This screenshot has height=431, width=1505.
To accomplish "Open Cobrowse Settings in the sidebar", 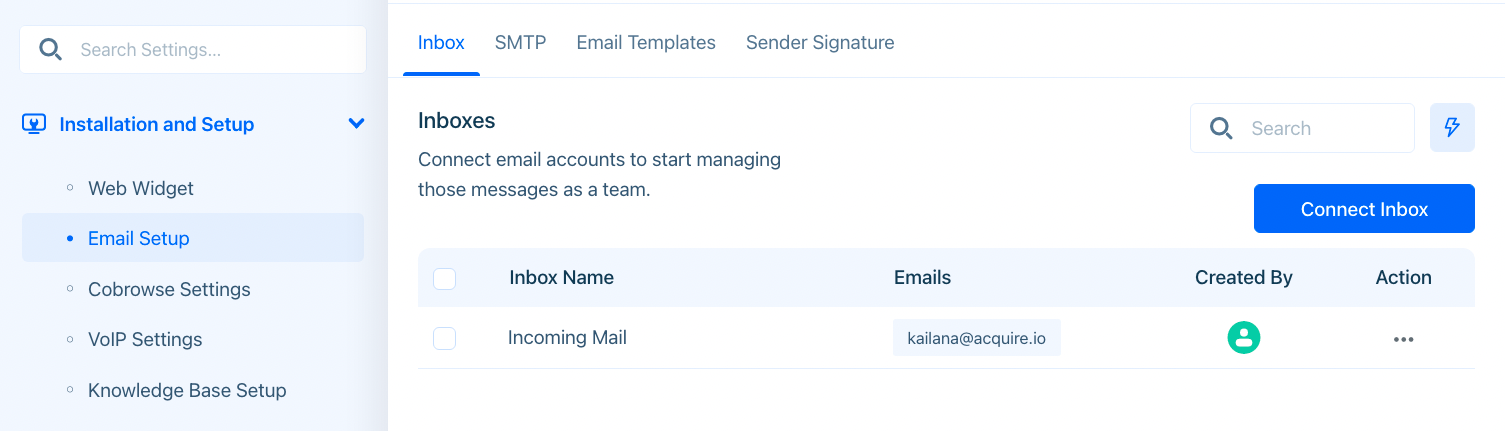I will [169, 289].
